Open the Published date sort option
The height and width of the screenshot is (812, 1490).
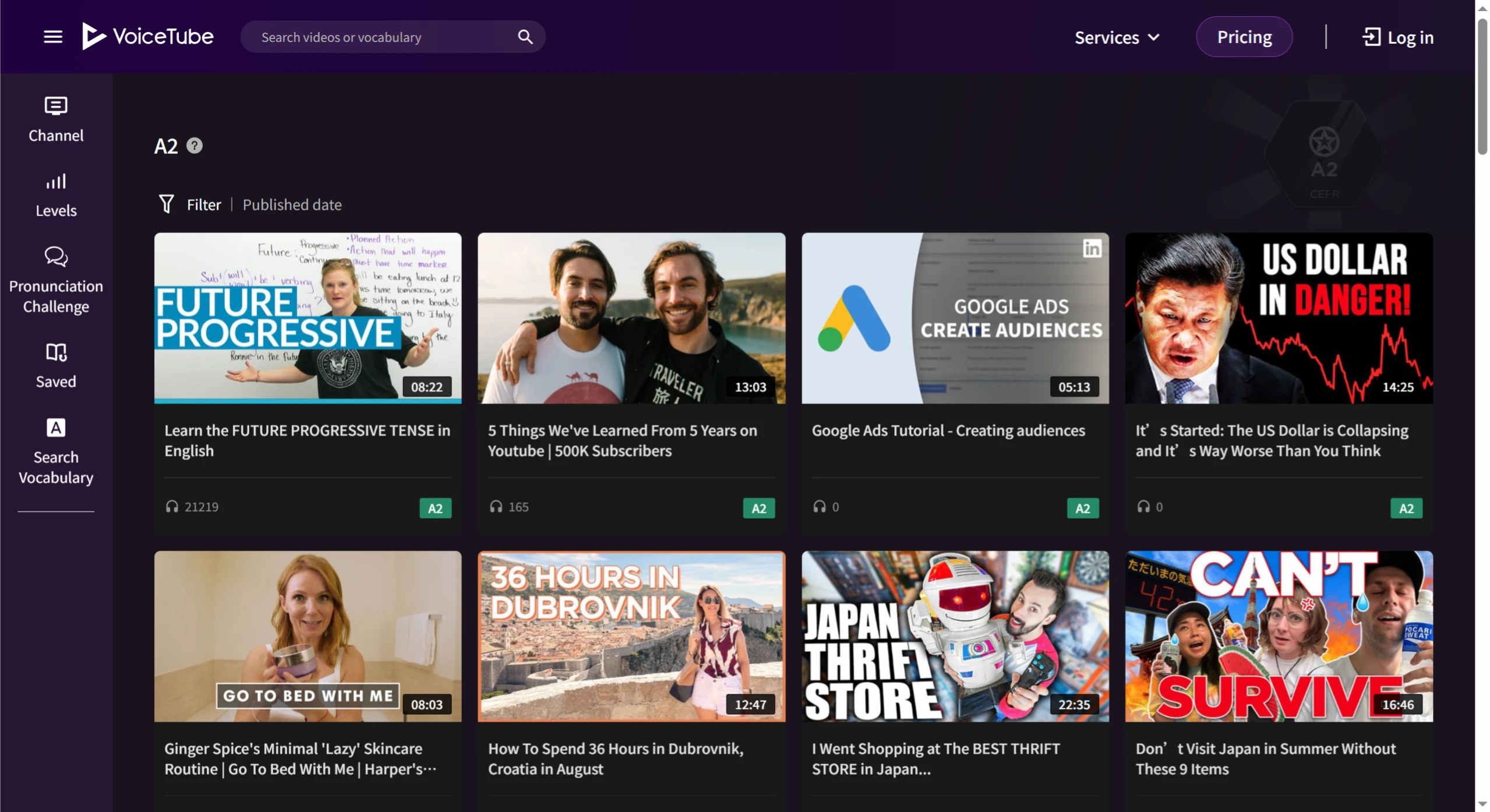[292, 204]
